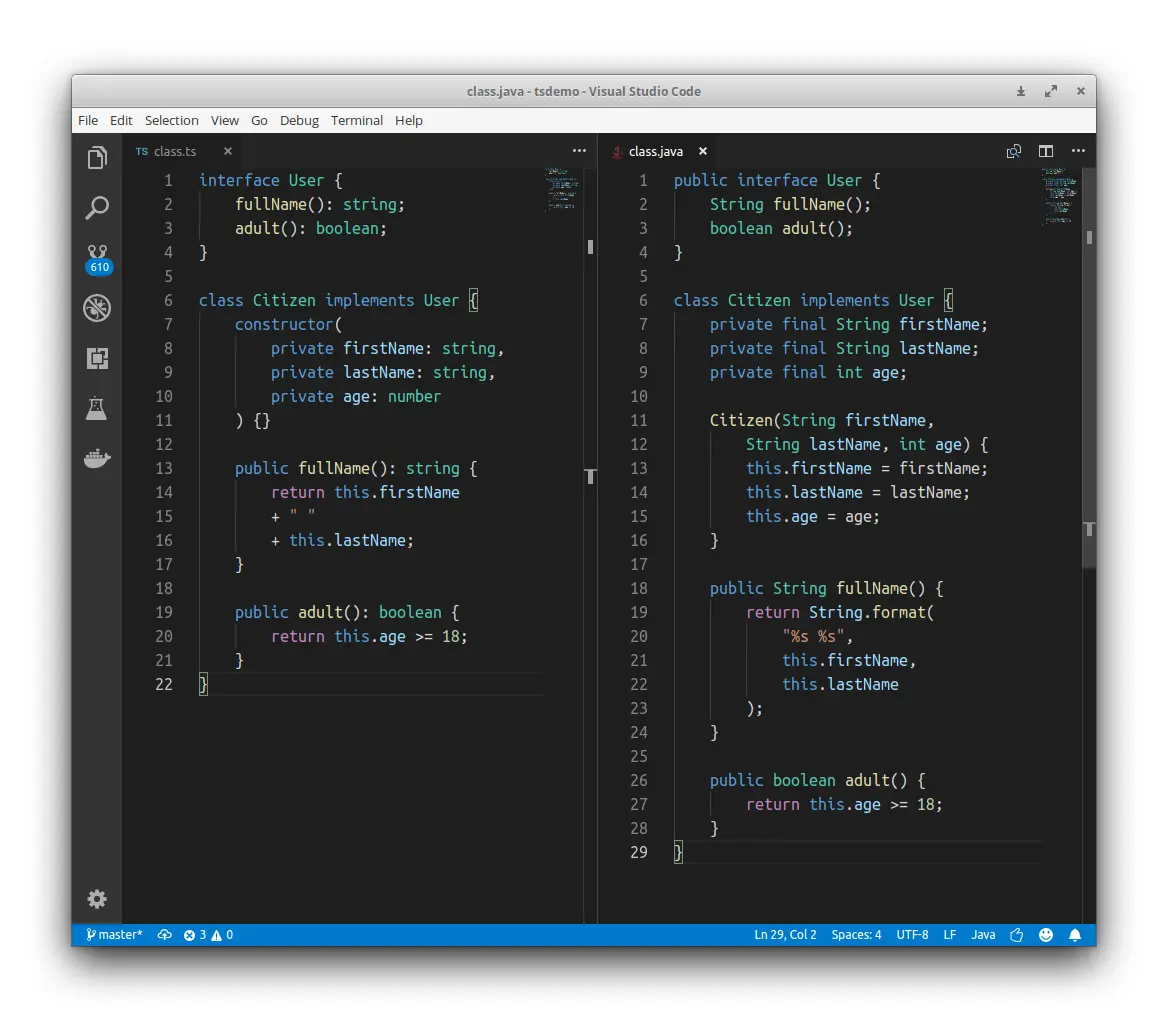Switch to the class.ts tab
The width and height of the screenshot is (1170, 1030).
pyautogui.click(x=175, y=151)
